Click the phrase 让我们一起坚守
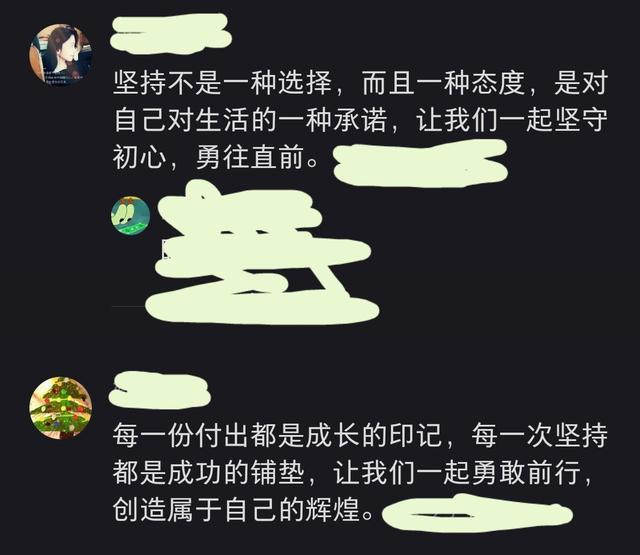The width and height of the screenshot is (640, 555). coord(512,120)
